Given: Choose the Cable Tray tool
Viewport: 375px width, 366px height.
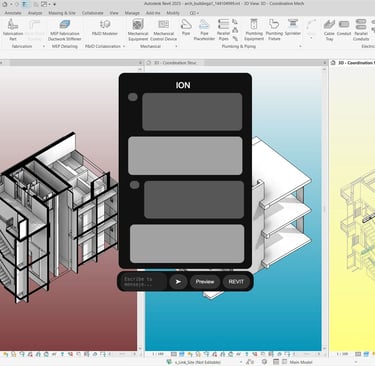Looking at the screenshot, I should [x=329, y=30].
